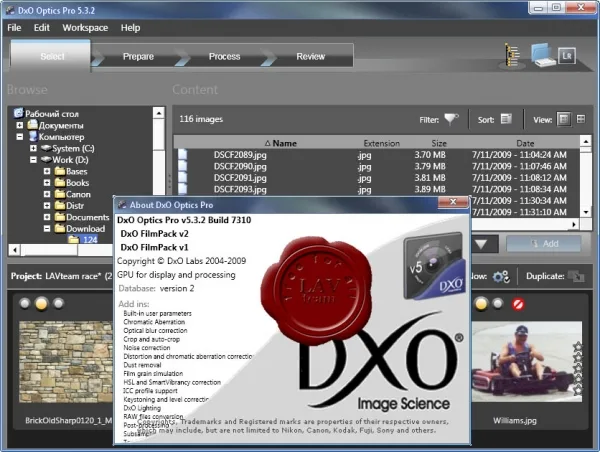Viewport: 600px width, 452px height.
Task: Collapse the Work (D:) drive node
Action: click(x=33, y=160)
